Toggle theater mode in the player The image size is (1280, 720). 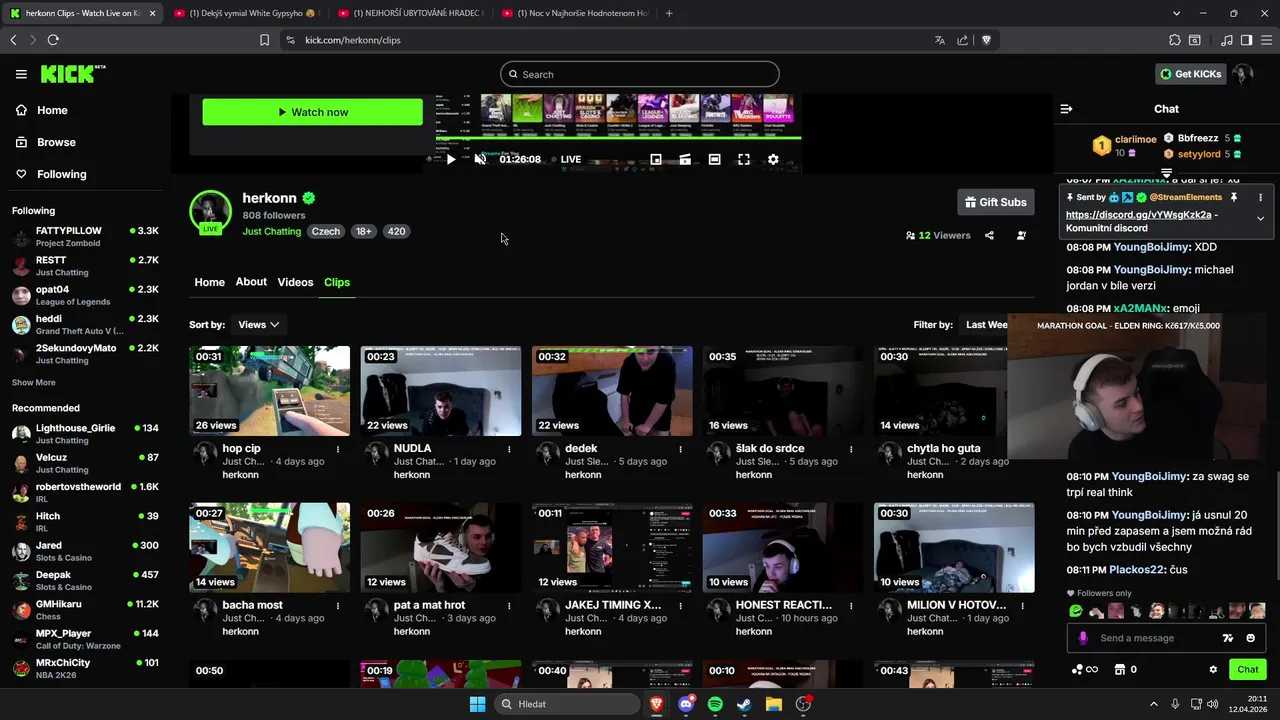tap(714, 159)
